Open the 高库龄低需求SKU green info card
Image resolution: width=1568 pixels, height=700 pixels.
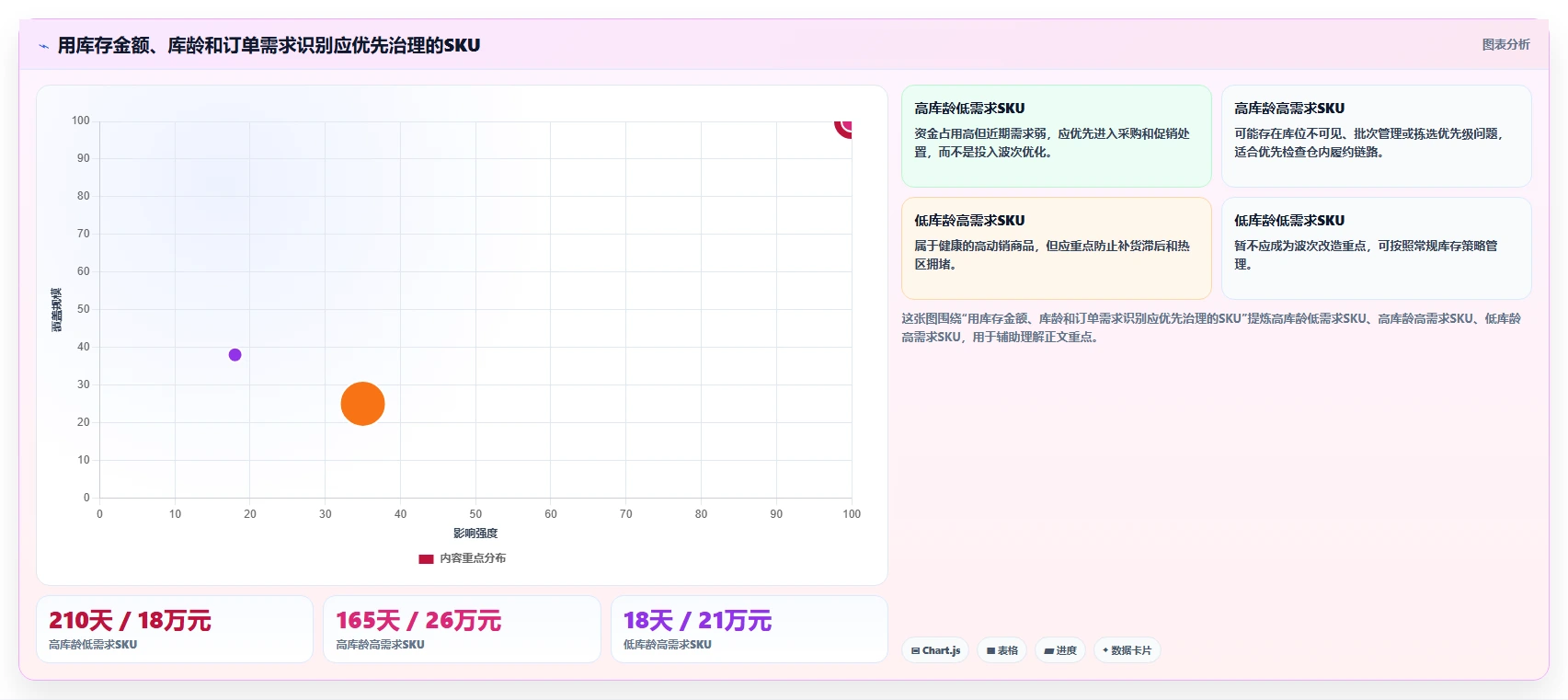(x=1057, y=136)
